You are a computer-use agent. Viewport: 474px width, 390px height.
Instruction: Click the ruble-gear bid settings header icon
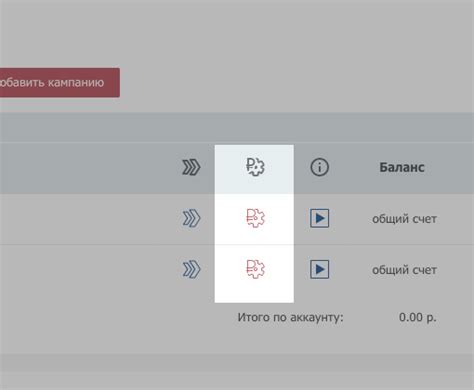point(255,167)
